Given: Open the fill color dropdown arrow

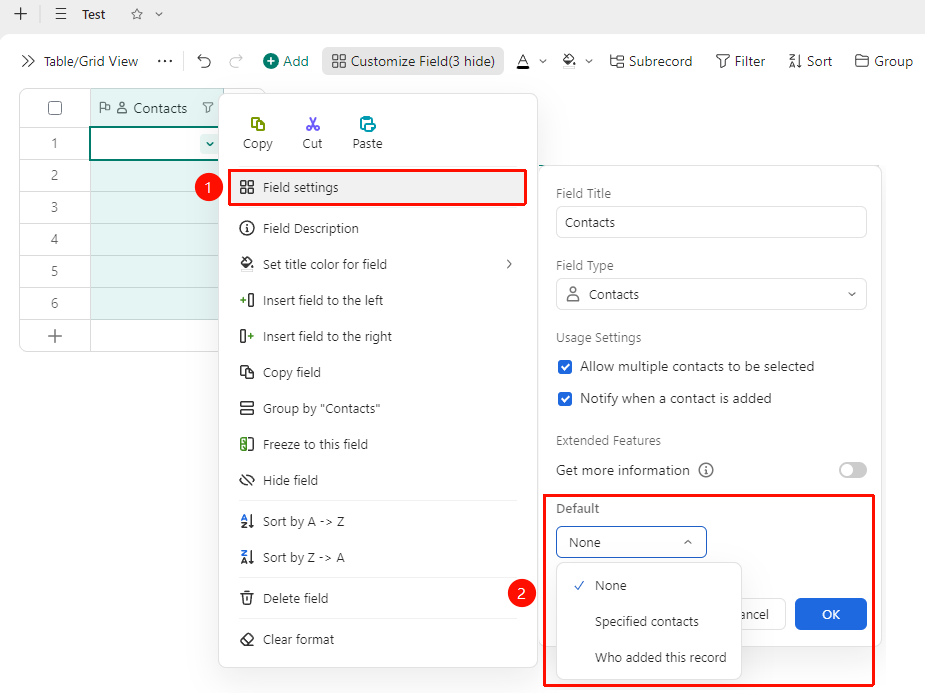Looking at the screenshot, I should pos(589,61).
